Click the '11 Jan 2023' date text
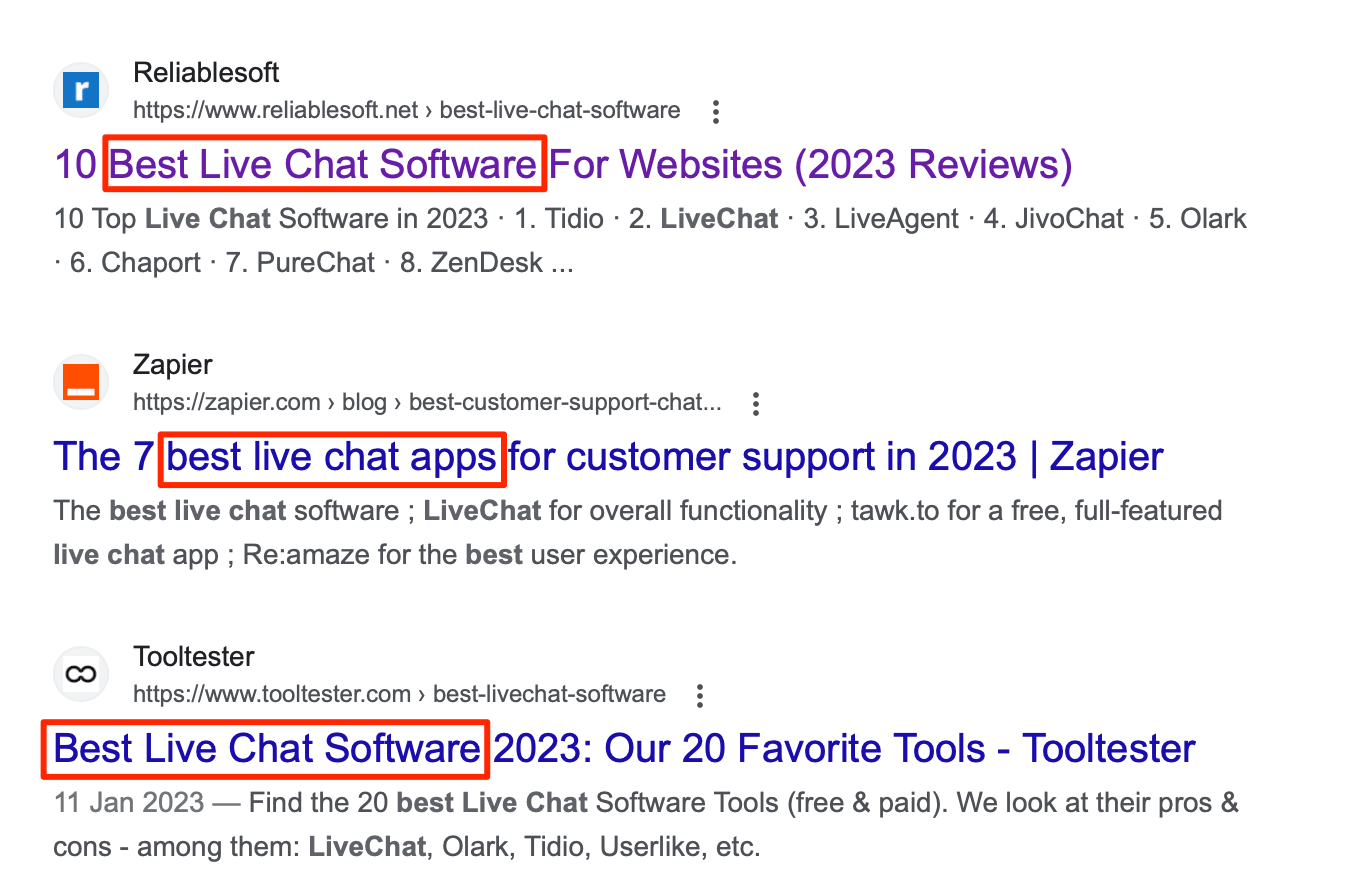 [x=129, y=803]
